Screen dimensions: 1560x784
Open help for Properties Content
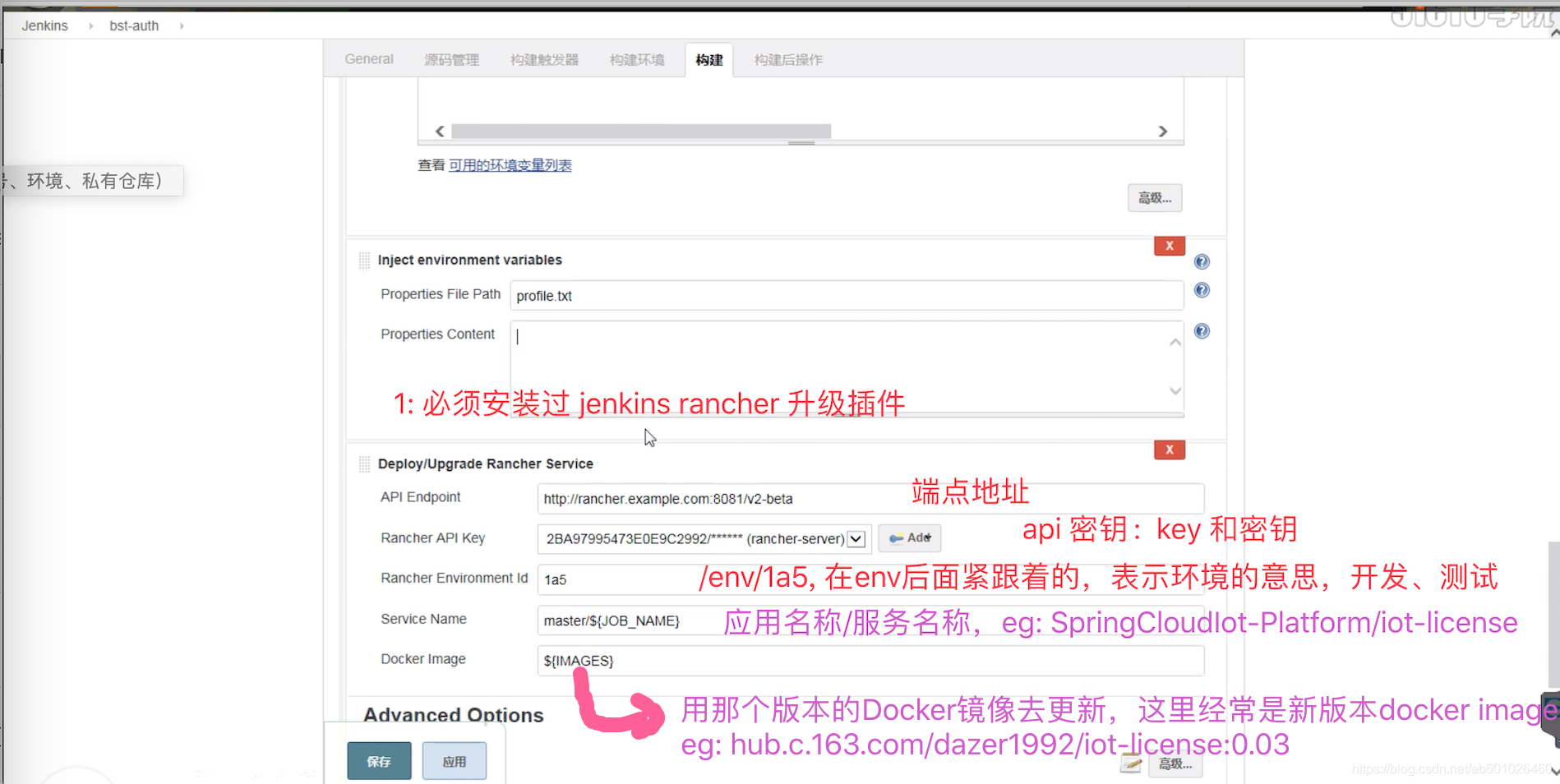[x=1202, y=331]
